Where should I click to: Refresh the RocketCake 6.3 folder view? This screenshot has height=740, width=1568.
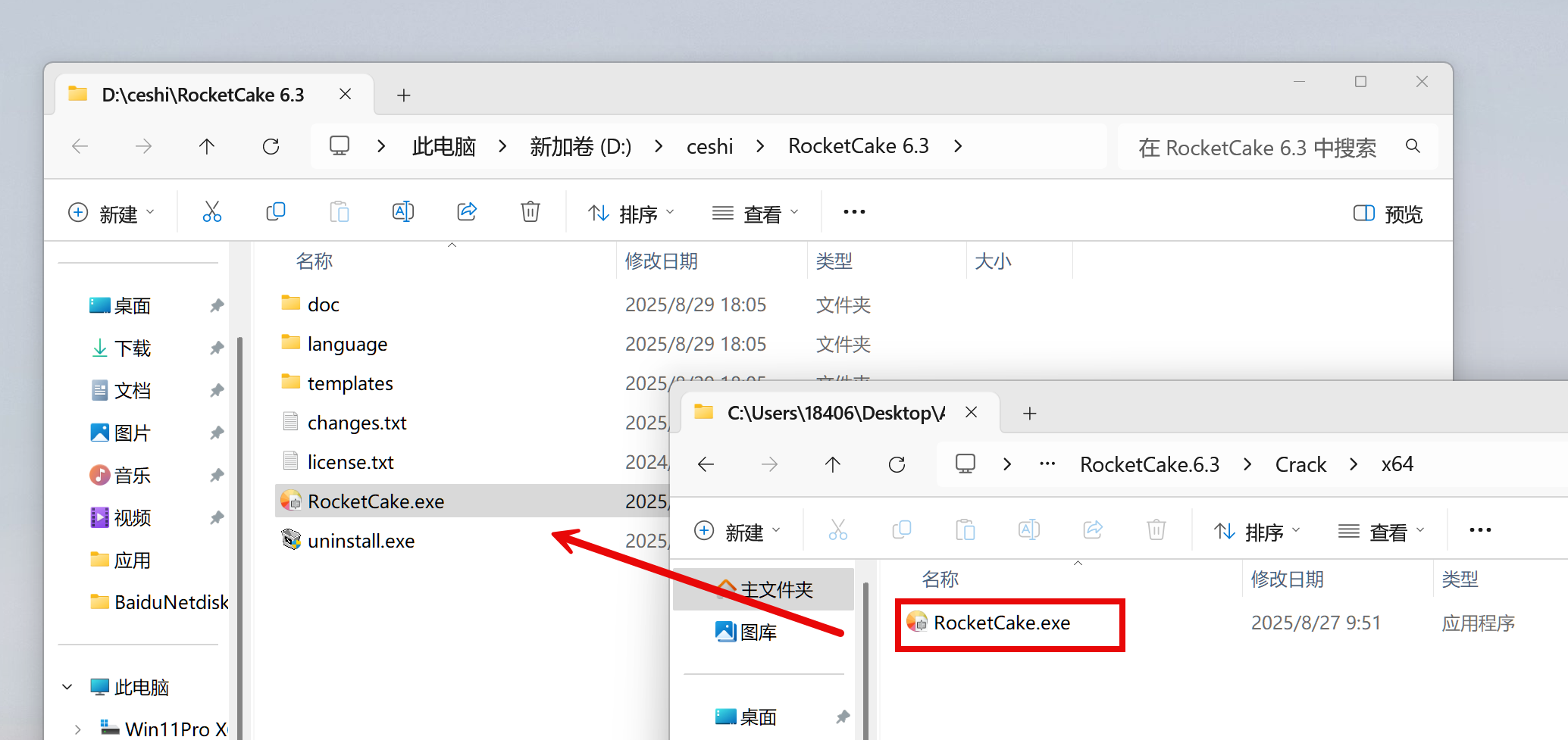[x=271, y=146]
